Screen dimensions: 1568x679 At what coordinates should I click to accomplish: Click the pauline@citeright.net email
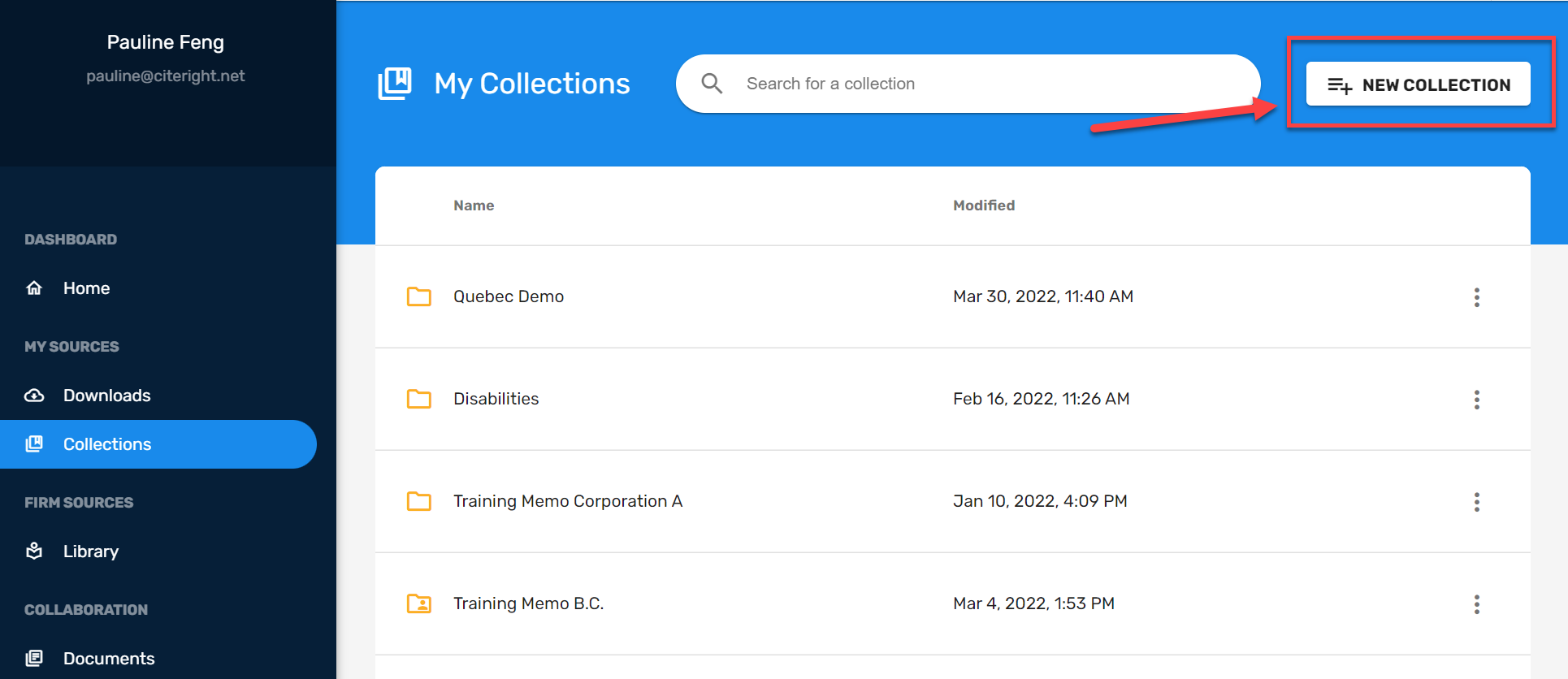166,76
